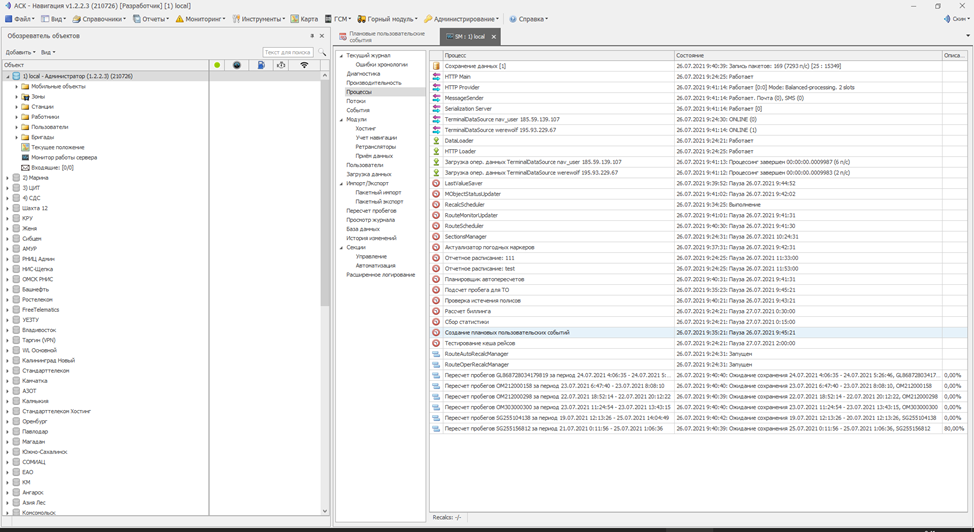This screenshot has width=974, height=532.
Task: Click the Сохранение данных process icon
Action: (437, 66)
